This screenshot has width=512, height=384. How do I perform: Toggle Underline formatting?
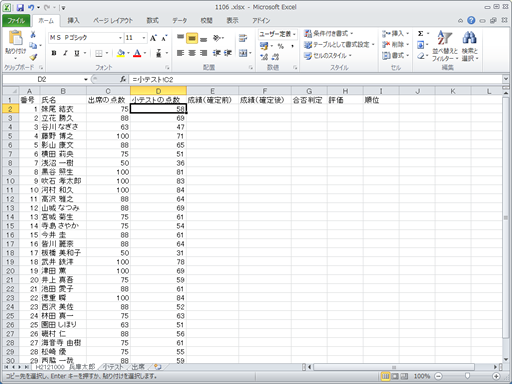77,53
